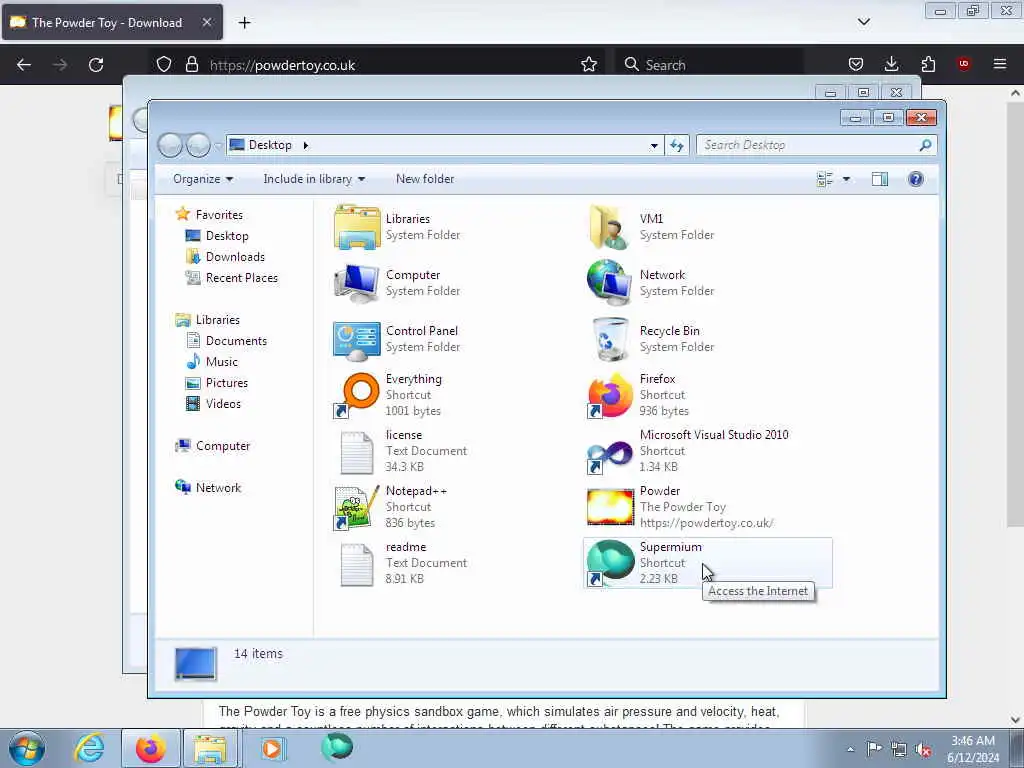This screenshot has height=768, width=1024.
Task: Select the license text document icon
Action: click(357, 452)
